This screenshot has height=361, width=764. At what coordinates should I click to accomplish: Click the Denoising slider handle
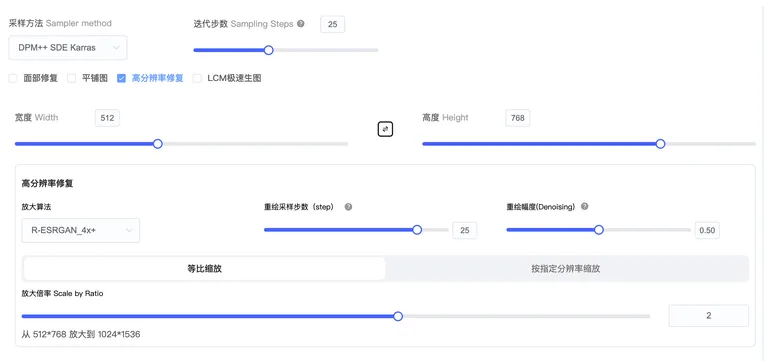[599, 230]
